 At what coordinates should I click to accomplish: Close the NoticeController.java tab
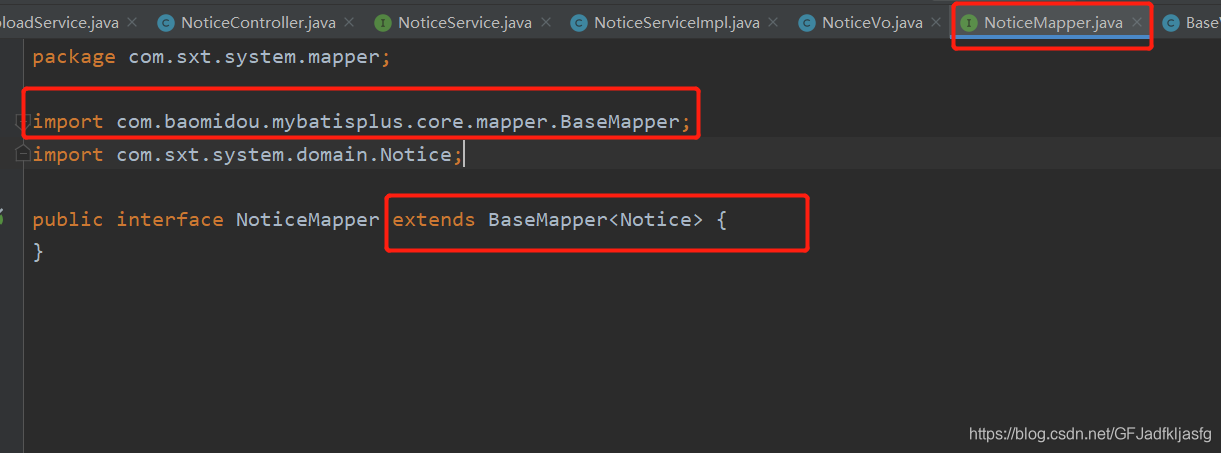[x=348, y=22]
